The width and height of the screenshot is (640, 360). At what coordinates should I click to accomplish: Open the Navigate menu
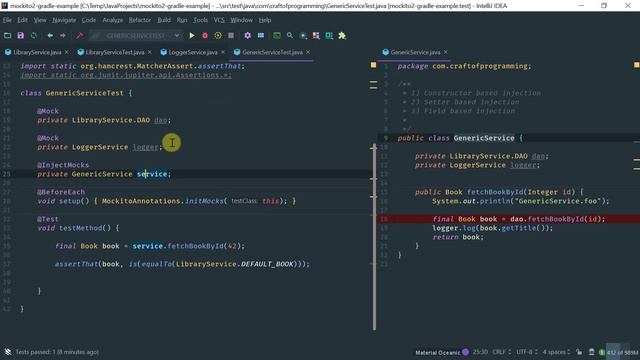64,20
